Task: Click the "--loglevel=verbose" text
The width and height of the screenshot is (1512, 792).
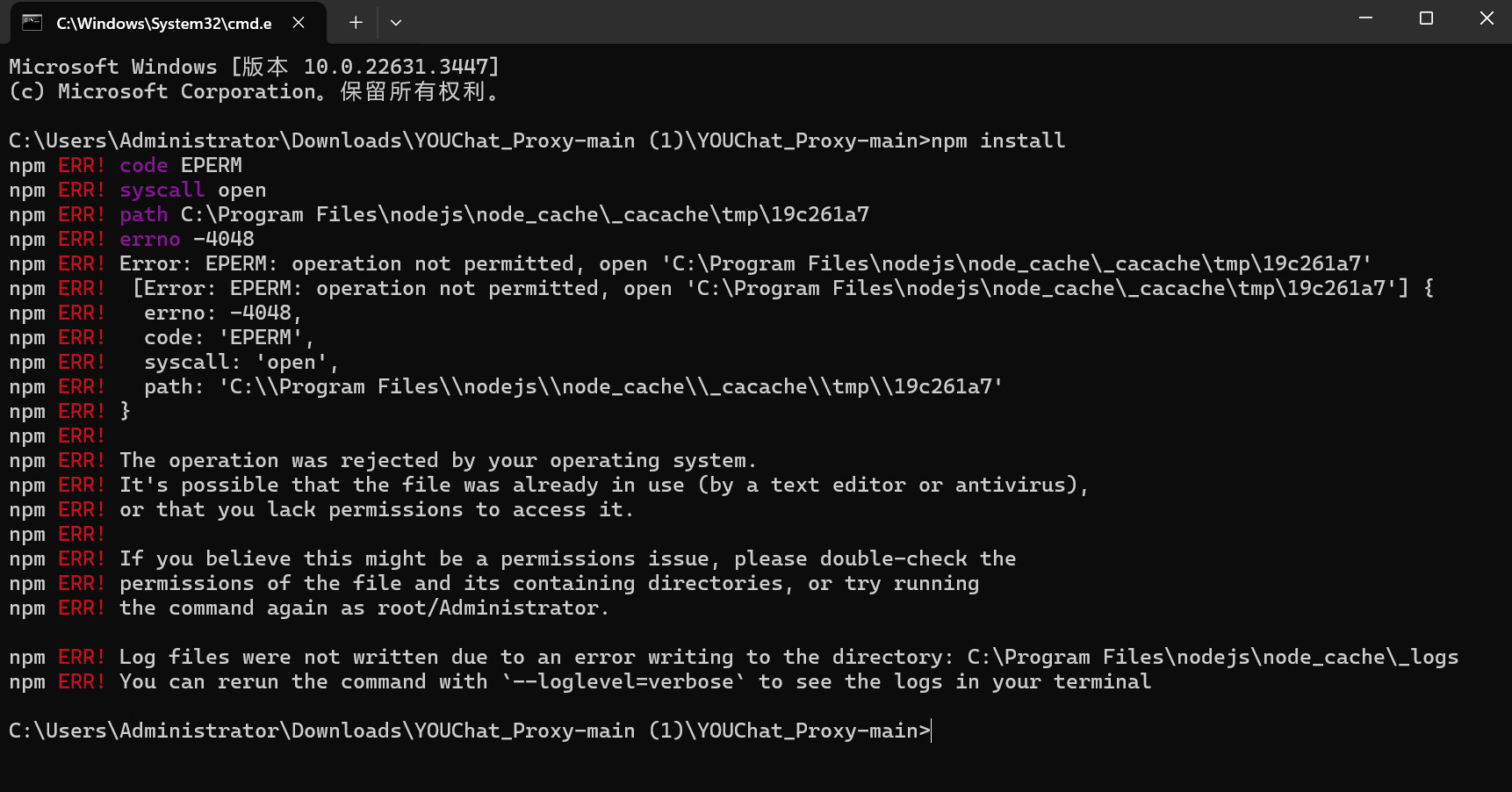Action: (623, 681)
